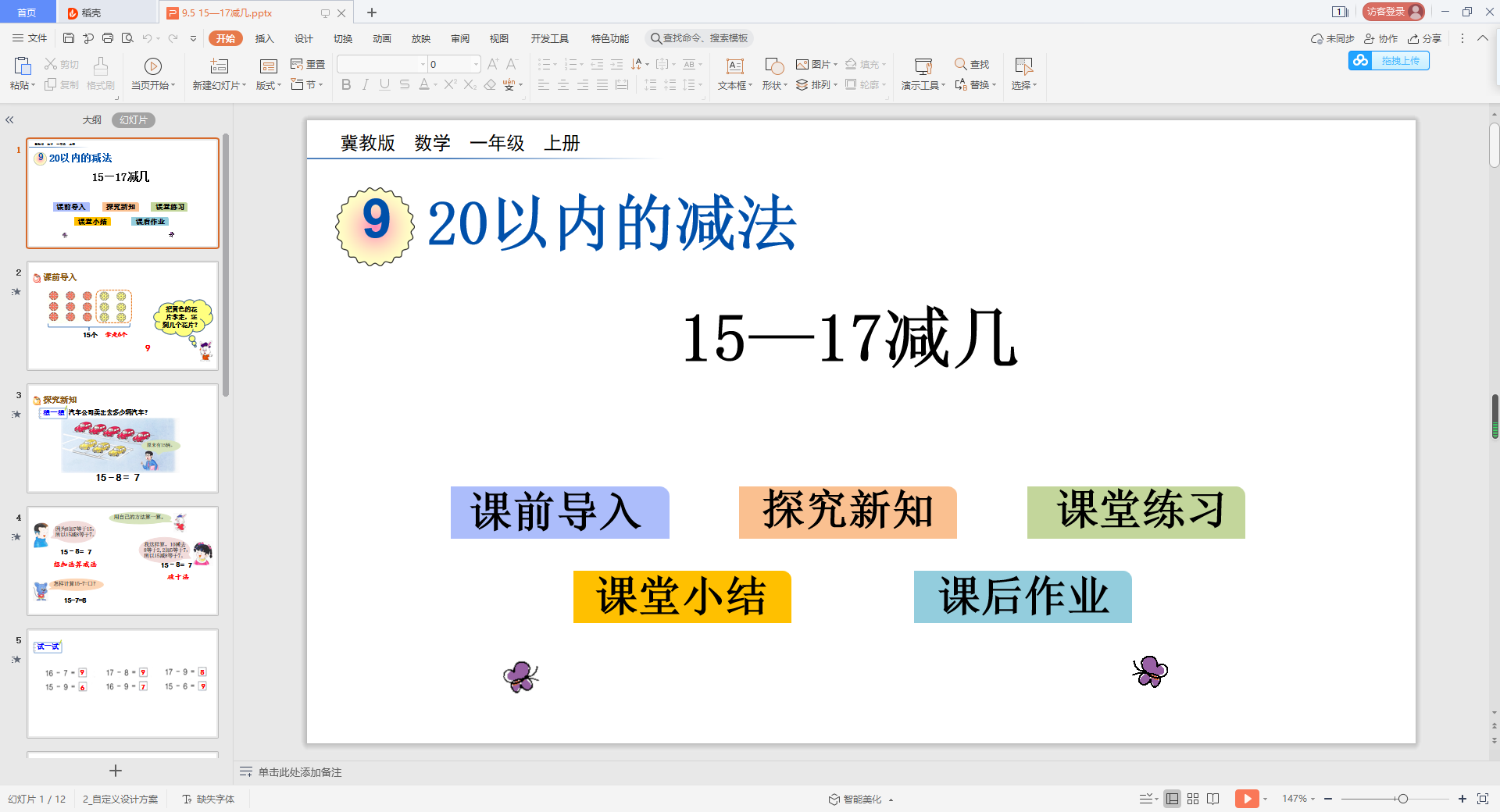The width and height of the screenshot is (1500, 812).
Task: Click the Select (选择) icon
Action: [1023, 66]
